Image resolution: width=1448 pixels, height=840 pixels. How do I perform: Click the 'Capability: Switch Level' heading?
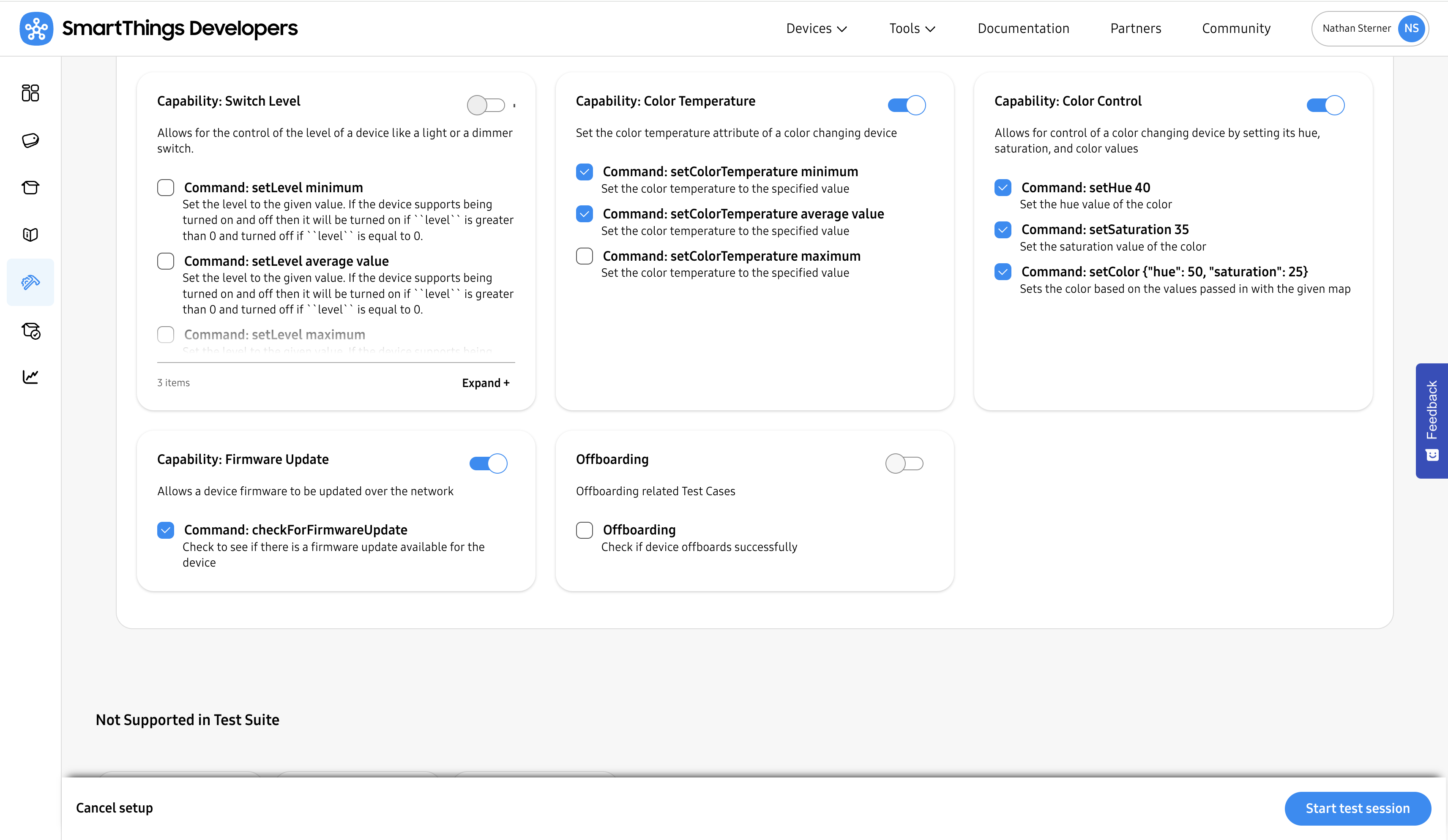point(229,101)
